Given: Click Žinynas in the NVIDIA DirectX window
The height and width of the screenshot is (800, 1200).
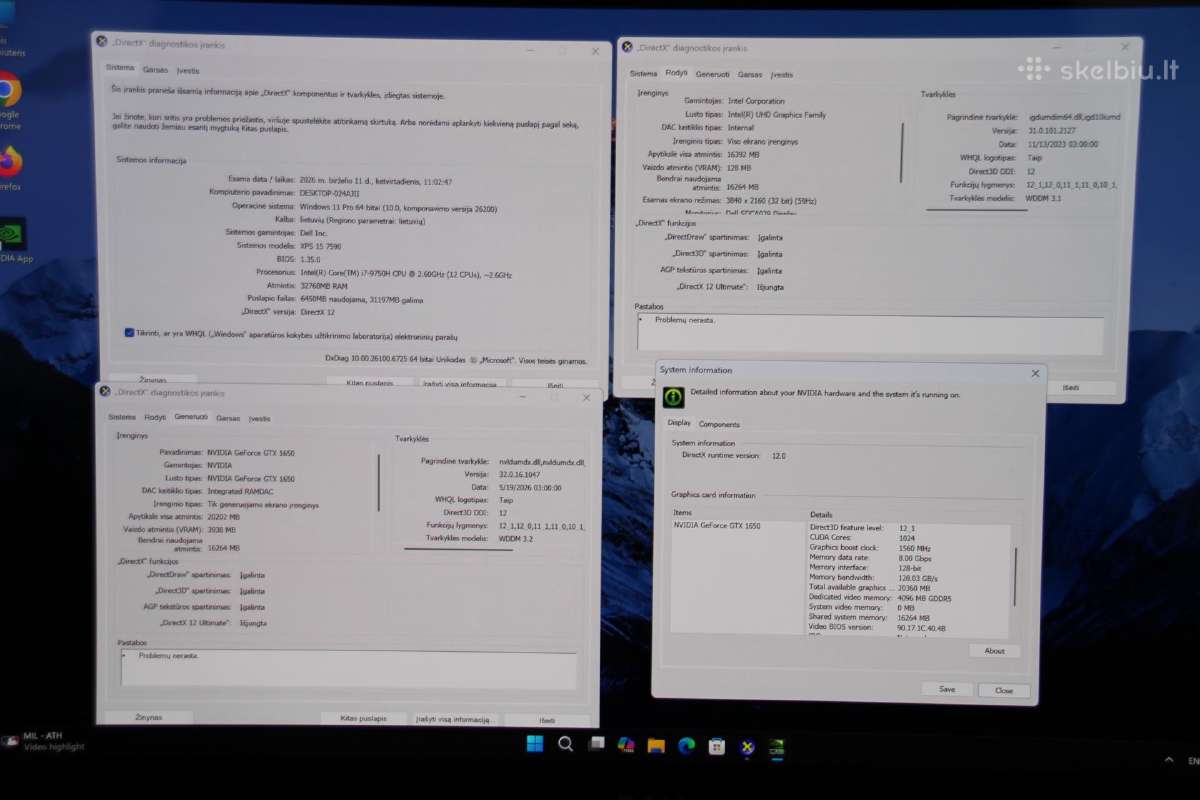Looking at the screenshot, I should click(149, 717).
